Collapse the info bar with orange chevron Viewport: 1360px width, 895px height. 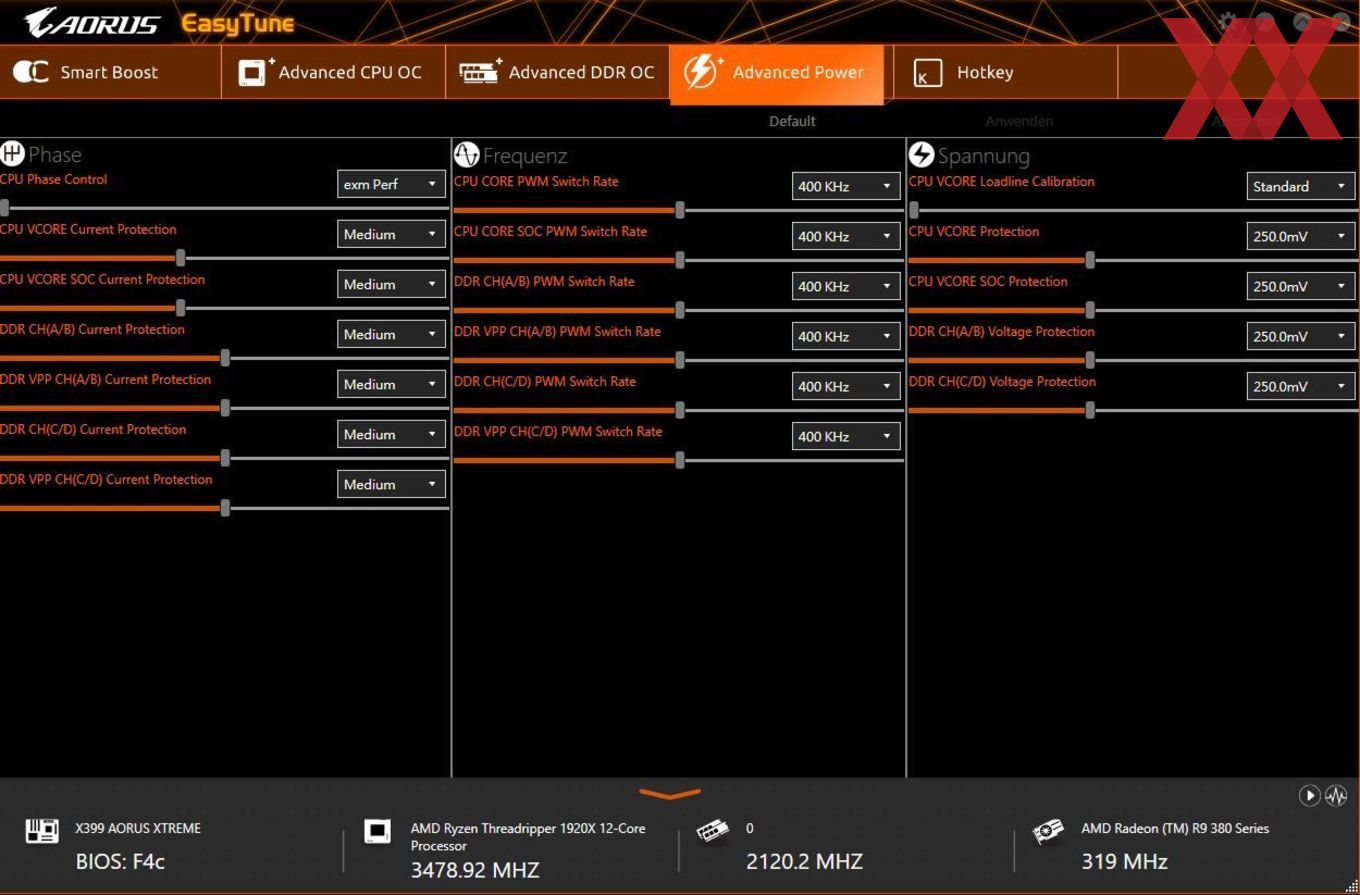click(x=669, y=794)
